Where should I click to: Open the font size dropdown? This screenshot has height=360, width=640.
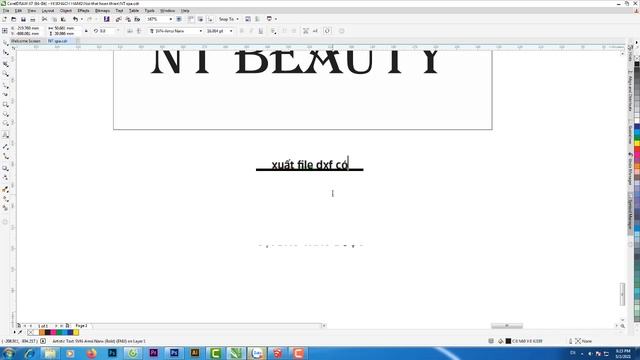[231, 31]
